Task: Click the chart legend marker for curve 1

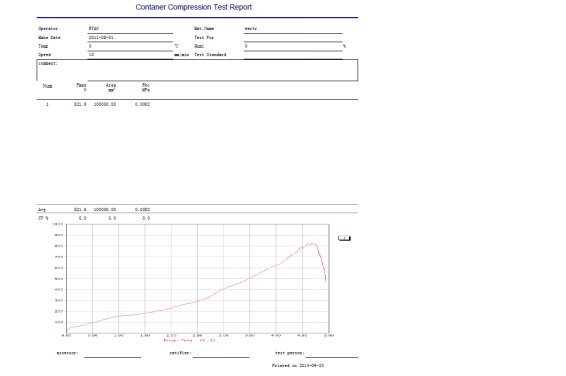Action: click(344, 238)
